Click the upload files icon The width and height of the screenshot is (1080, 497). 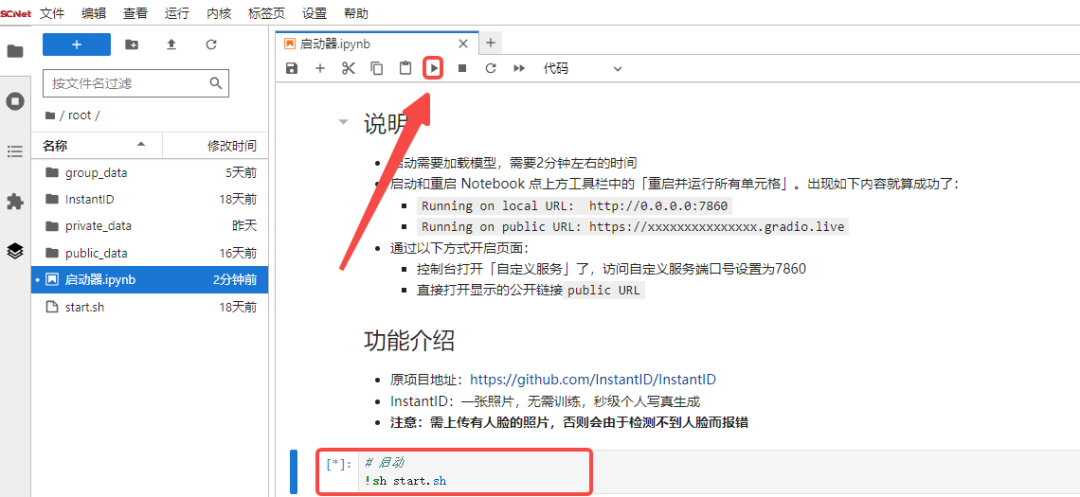click(171, 44)
